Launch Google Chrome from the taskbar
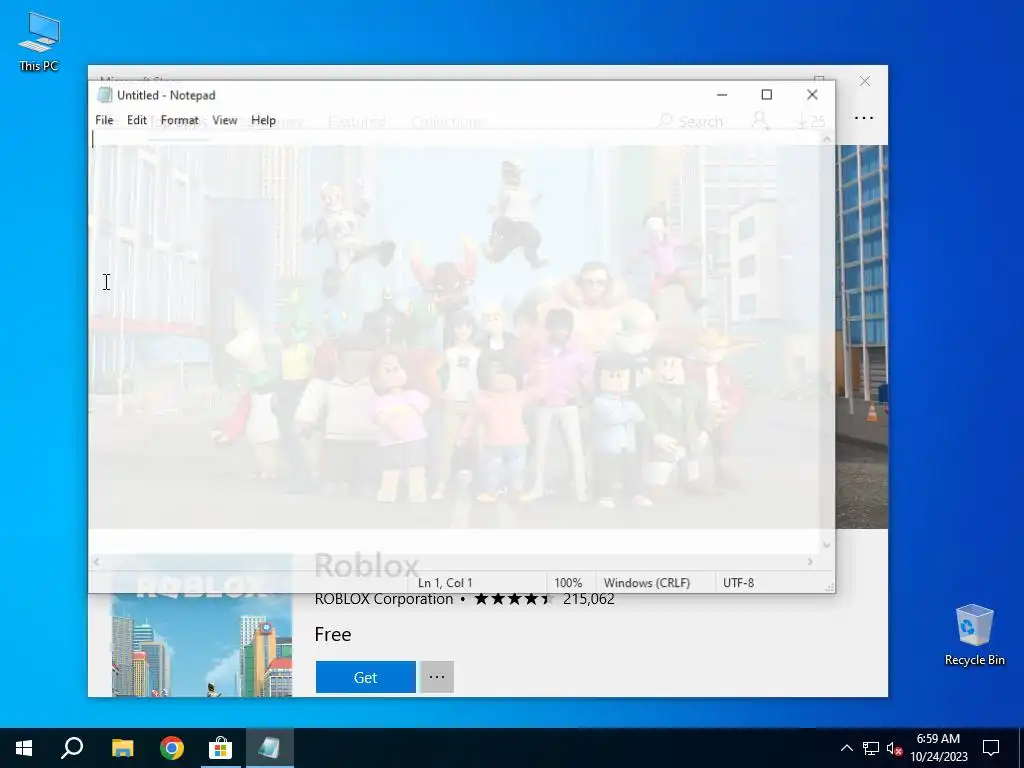Viewport: 1024px width, 768px height. click(172, 748)
